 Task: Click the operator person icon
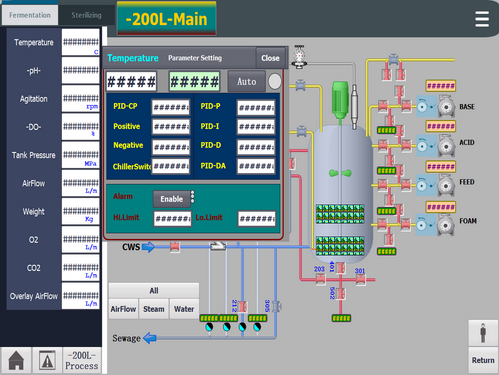pos(483,333)
